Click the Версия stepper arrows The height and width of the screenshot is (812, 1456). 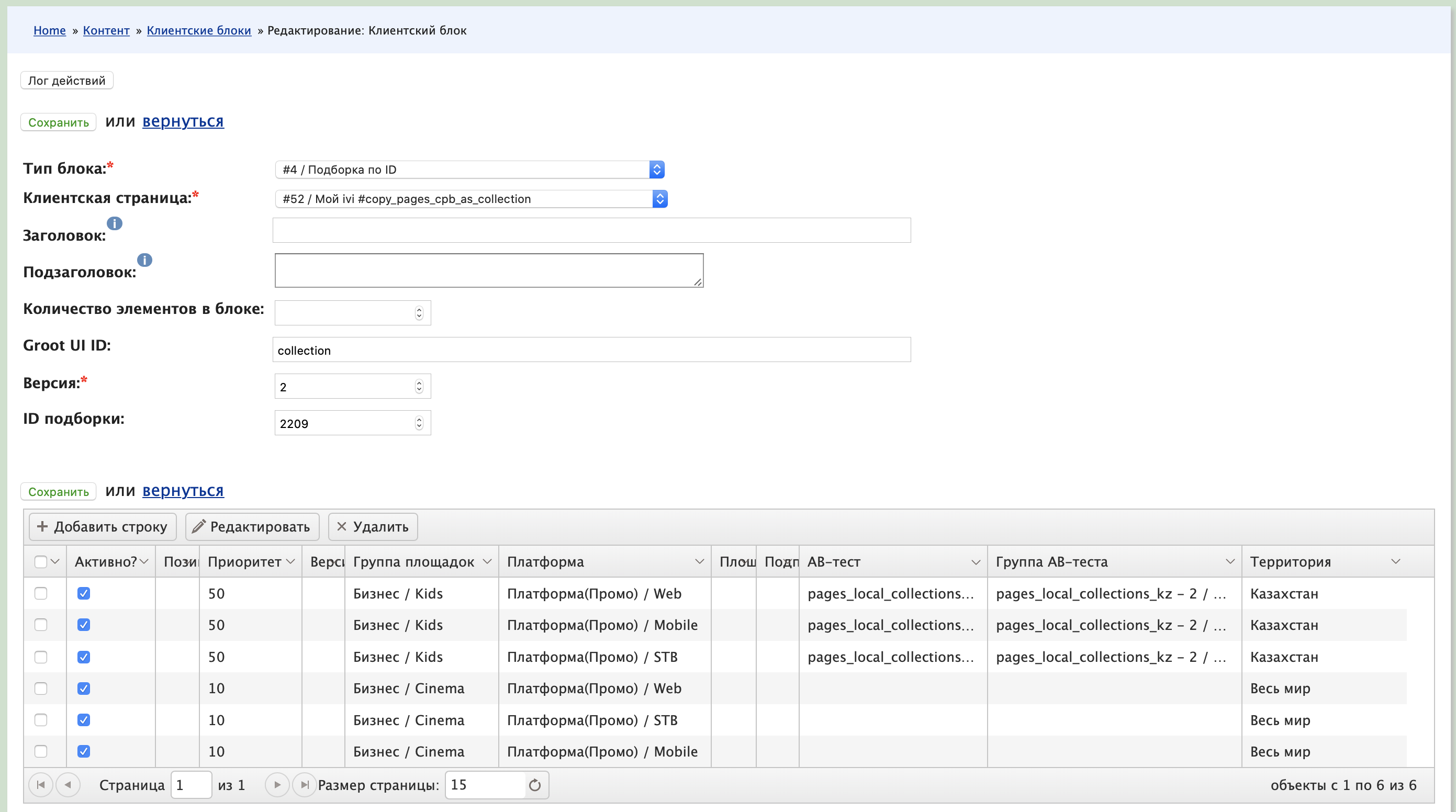pyautogui.click(x=419, y=387)
